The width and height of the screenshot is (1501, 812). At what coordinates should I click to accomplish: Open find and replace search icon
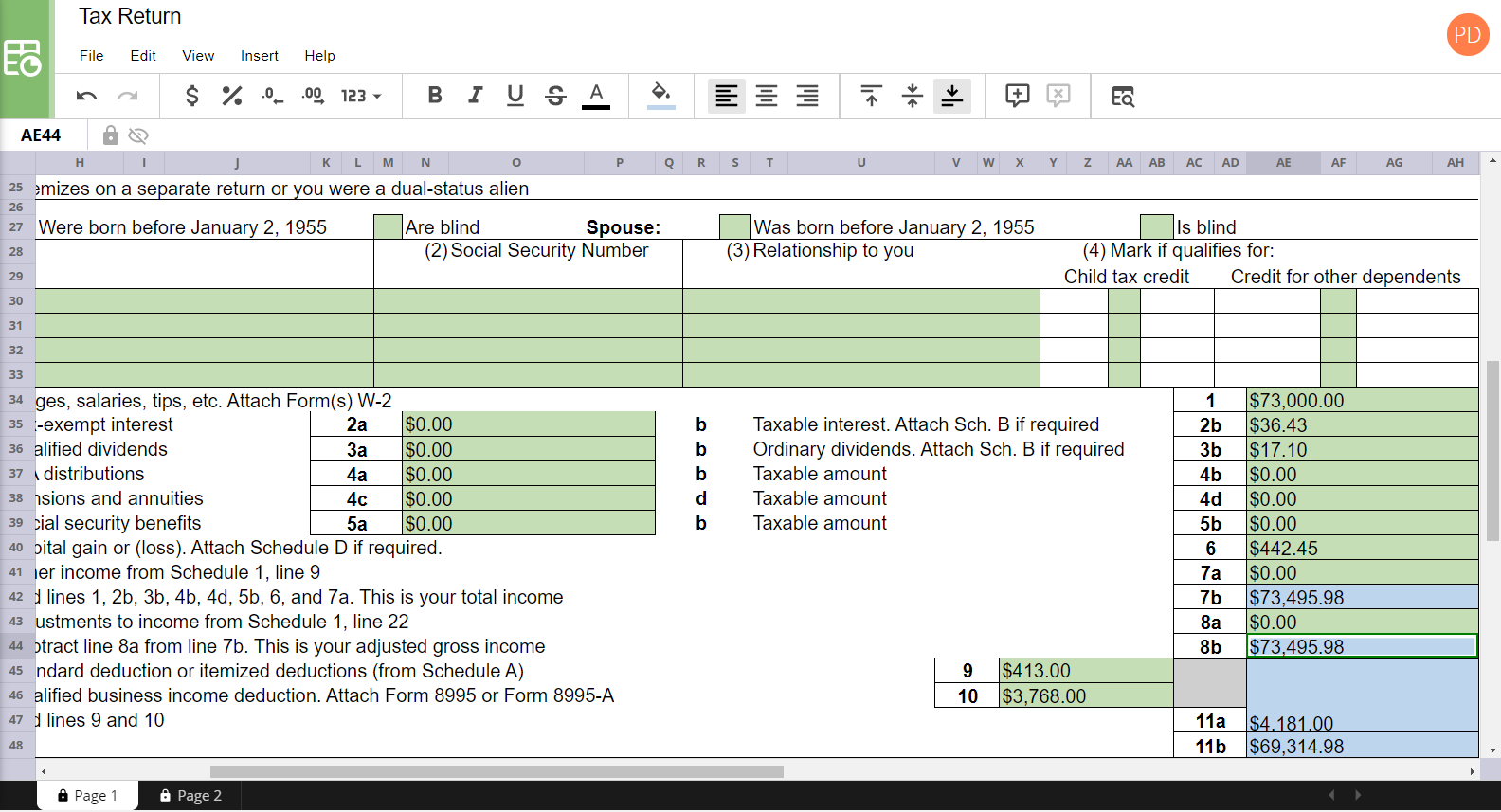(x=1123, y=97)
